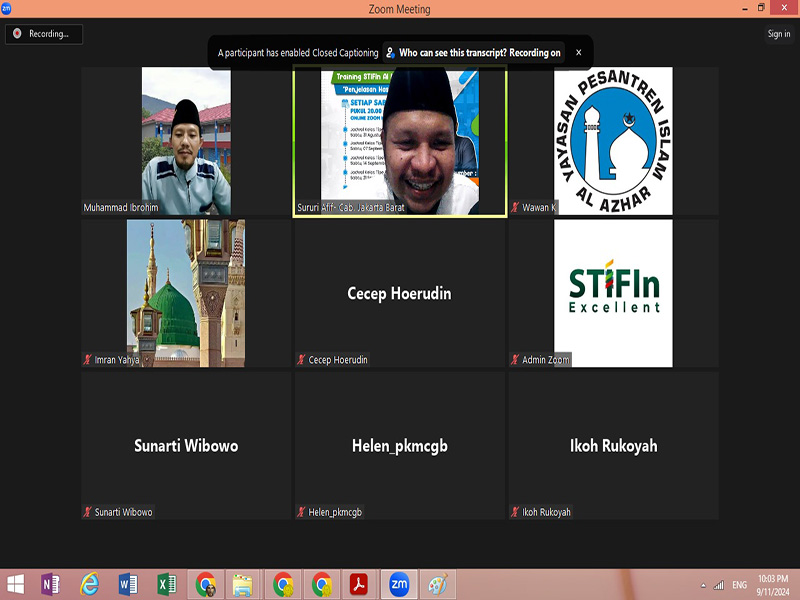Click the ENG language indicator in tray

[x=740, y=585]
